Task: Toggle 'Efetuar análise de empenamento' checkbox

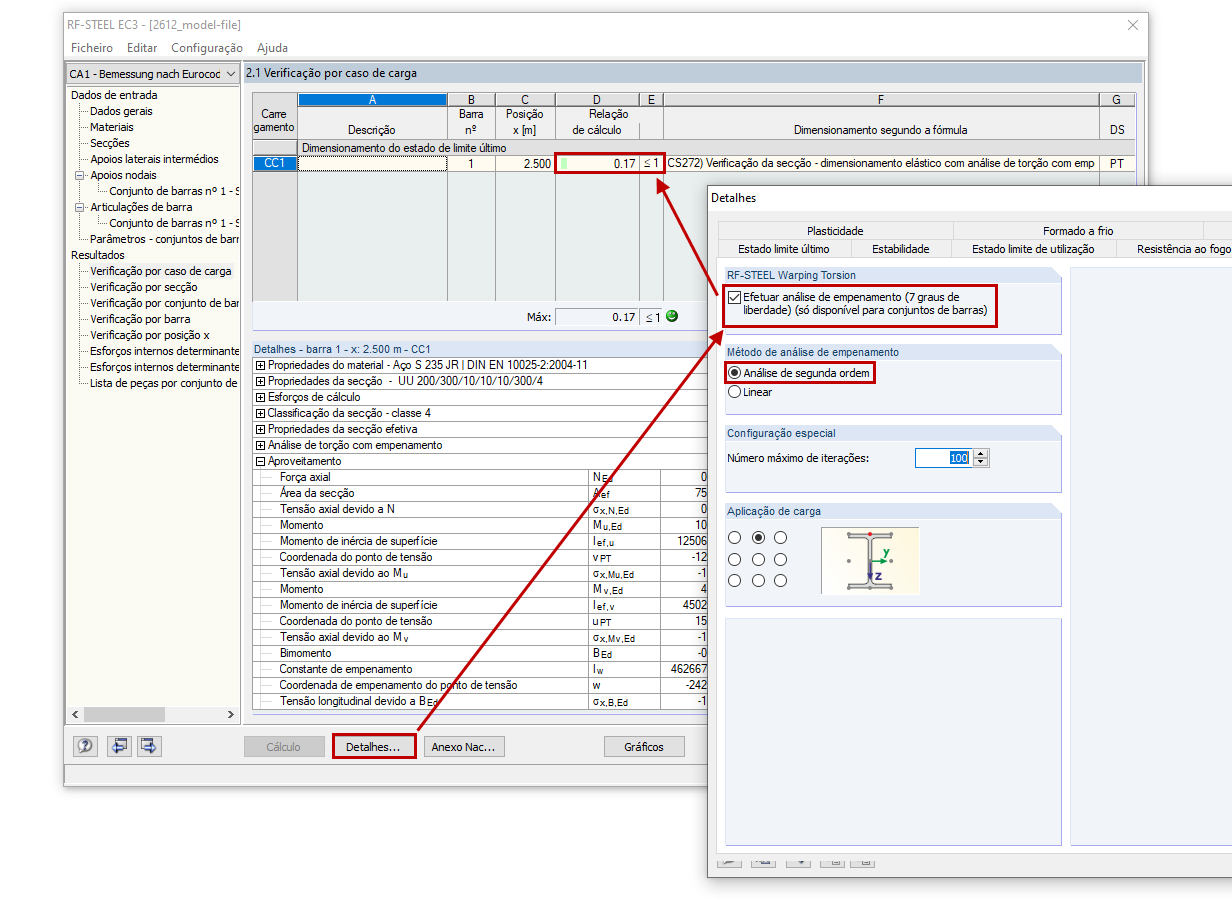Action: tap(735, 297)
